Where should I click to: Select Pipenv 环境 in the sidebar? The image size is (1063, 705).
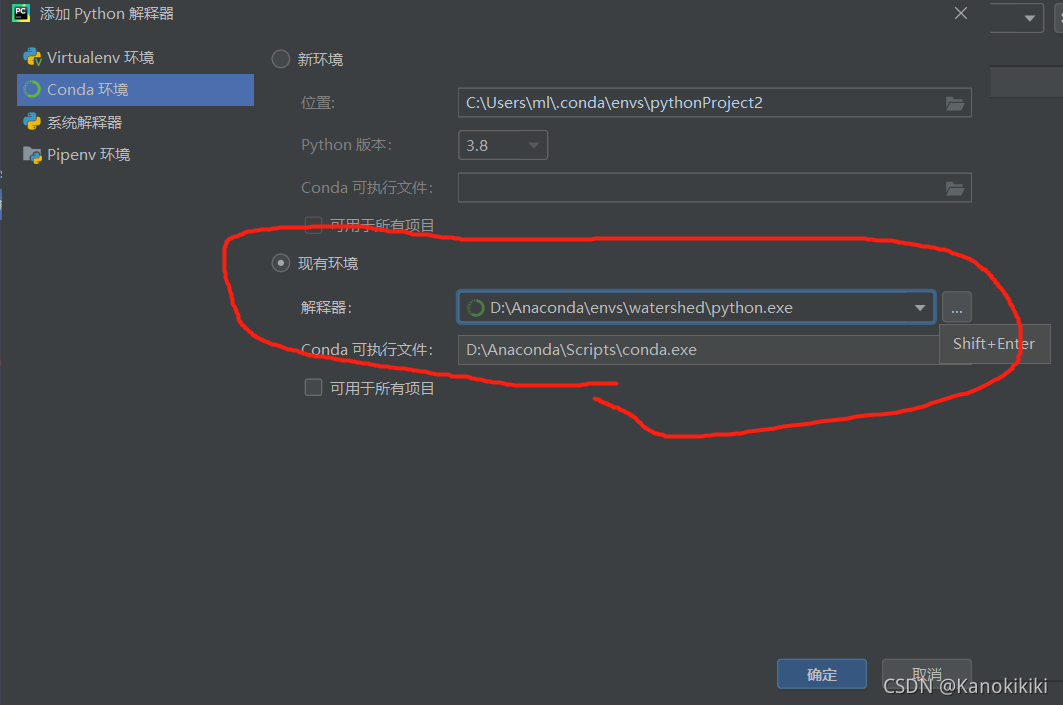(x=135, y=155)
